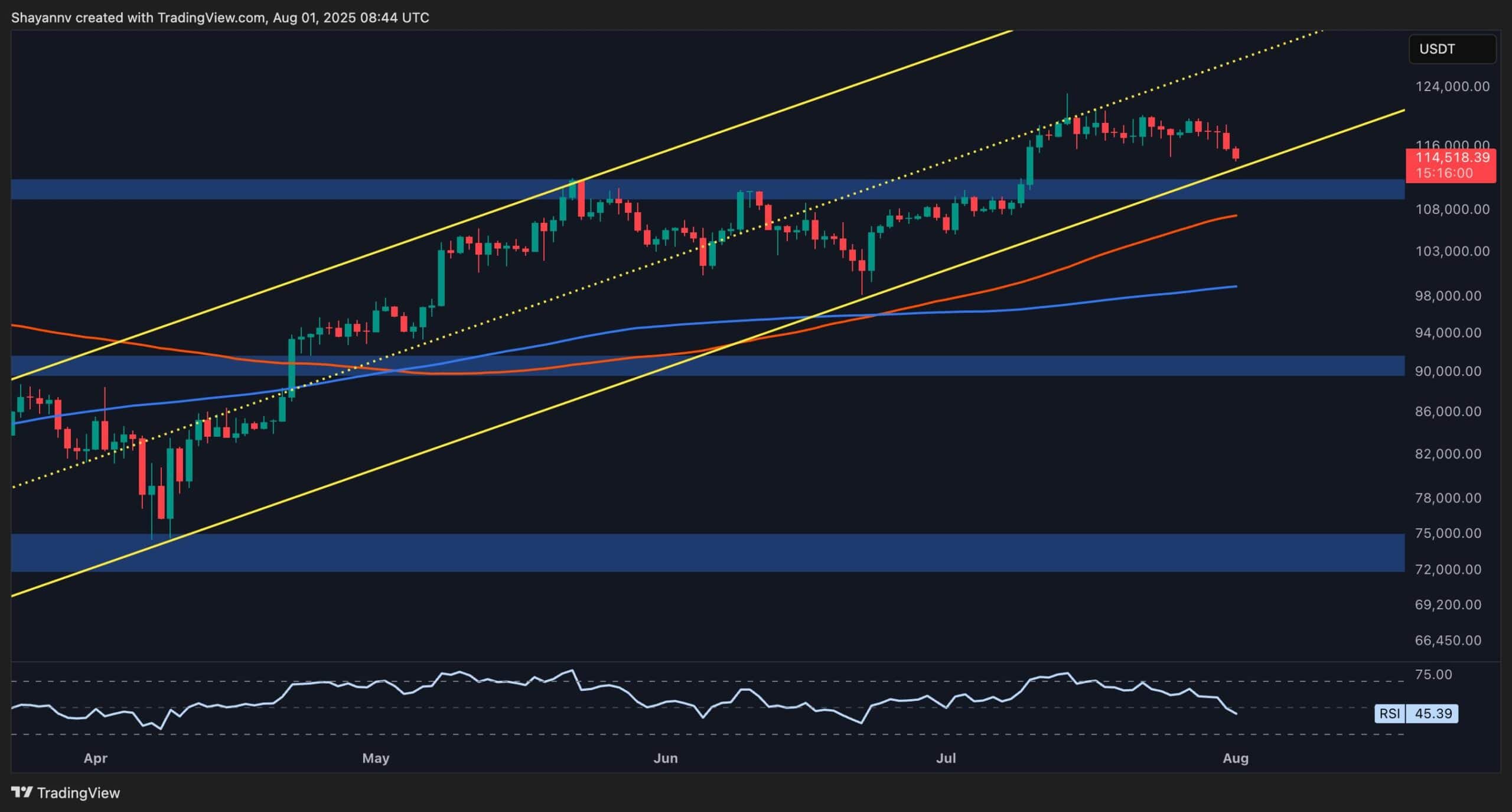Select the tall green breakout candle in mid-July

tap(1031, 165)
